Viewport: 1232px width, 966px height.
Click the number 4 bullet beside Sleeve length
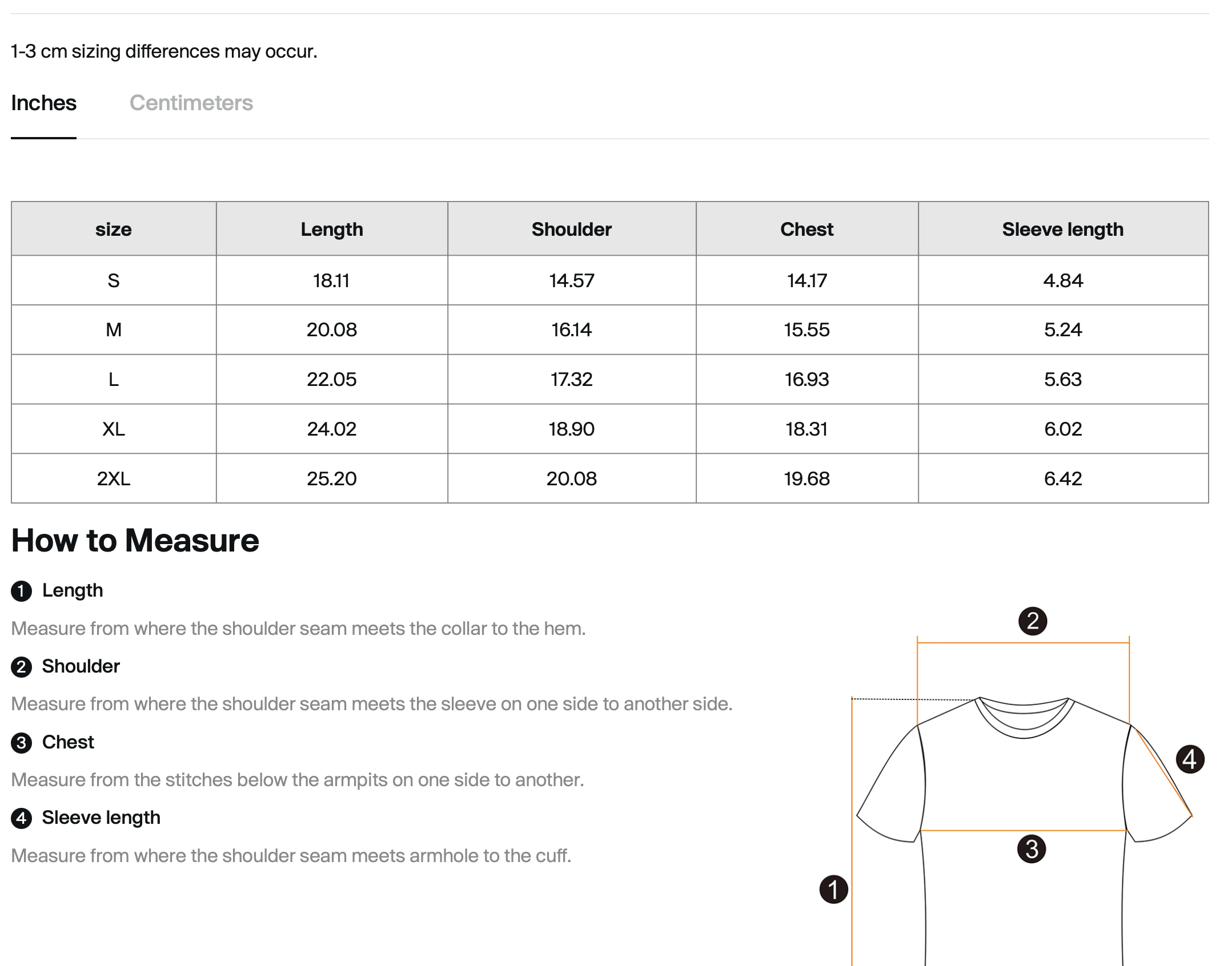point(22,818)
